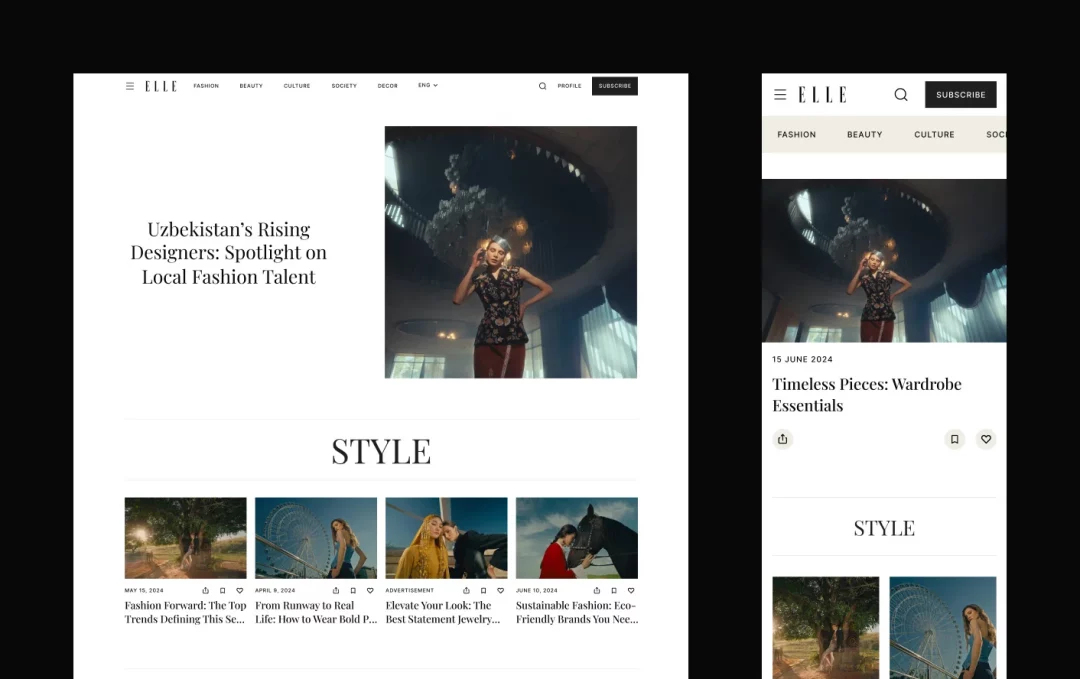Like the From Runway to Real Life article
1080x679 pixels.
(x=370, y=590)
